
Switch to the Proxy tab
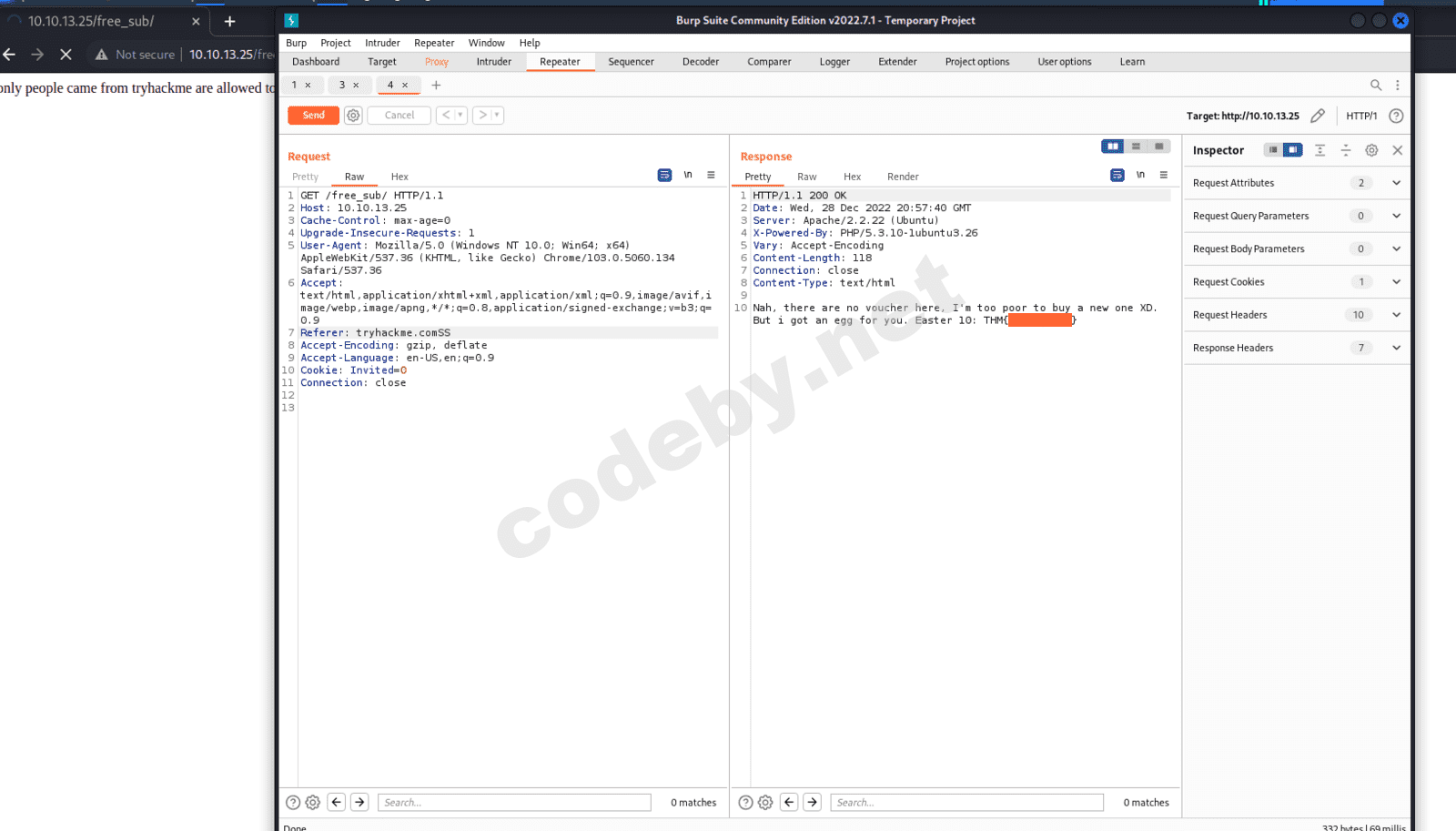click(437, 62)
